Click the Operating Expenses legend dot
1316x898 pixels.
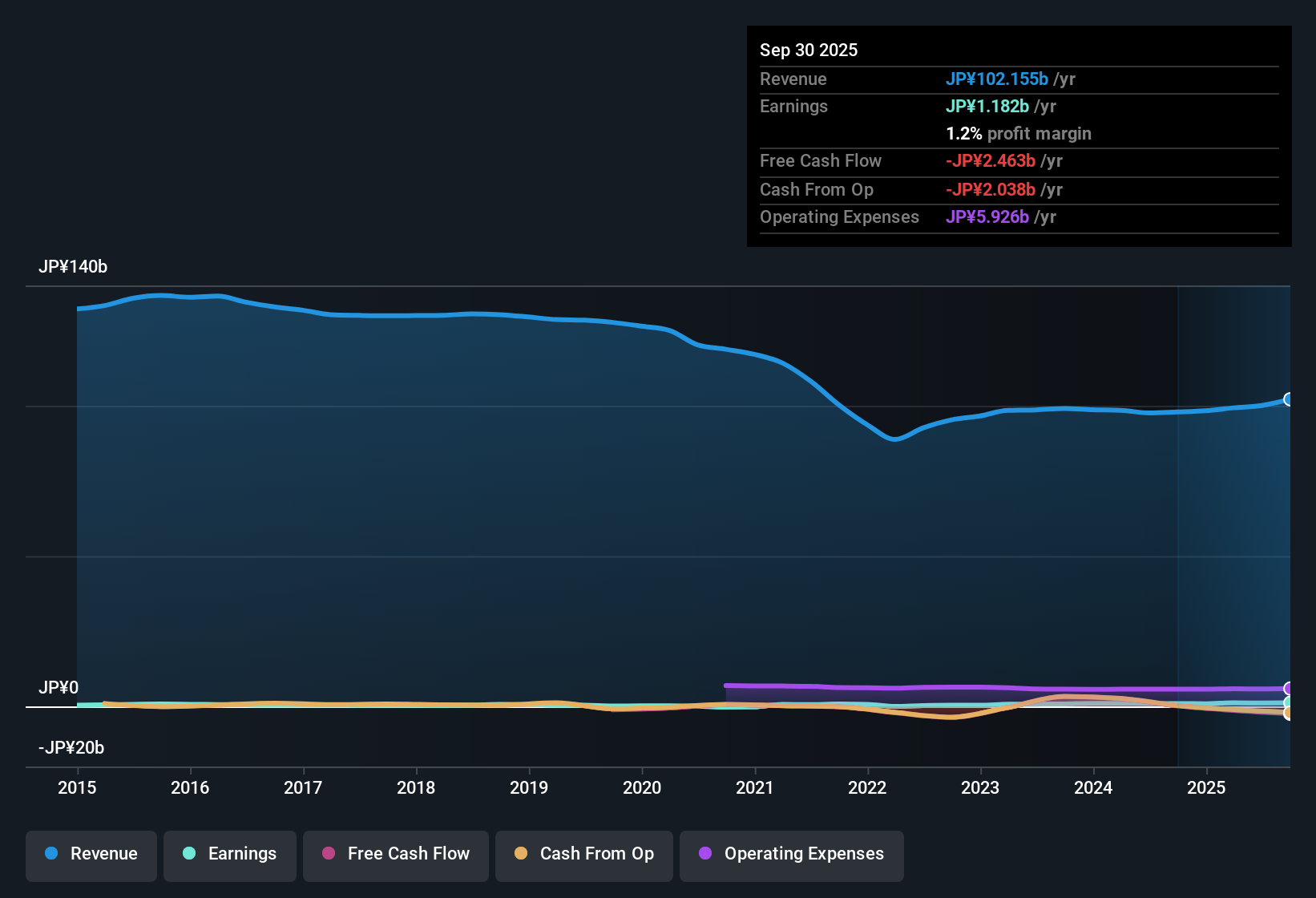pyautogui.click(x=704, y=854)
